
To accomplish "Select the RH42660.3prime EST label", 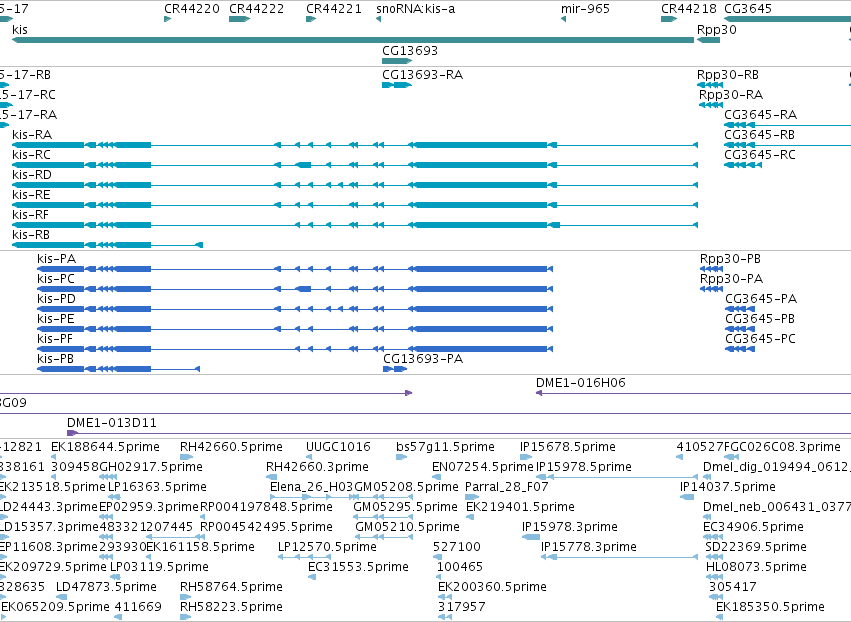I will coord(317,467).
